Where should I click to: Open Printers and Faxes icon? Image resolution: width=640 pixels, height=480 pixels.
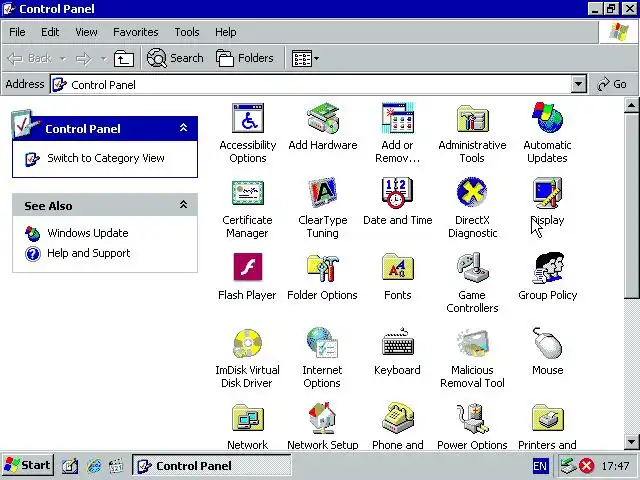click(x=547, y=418)
